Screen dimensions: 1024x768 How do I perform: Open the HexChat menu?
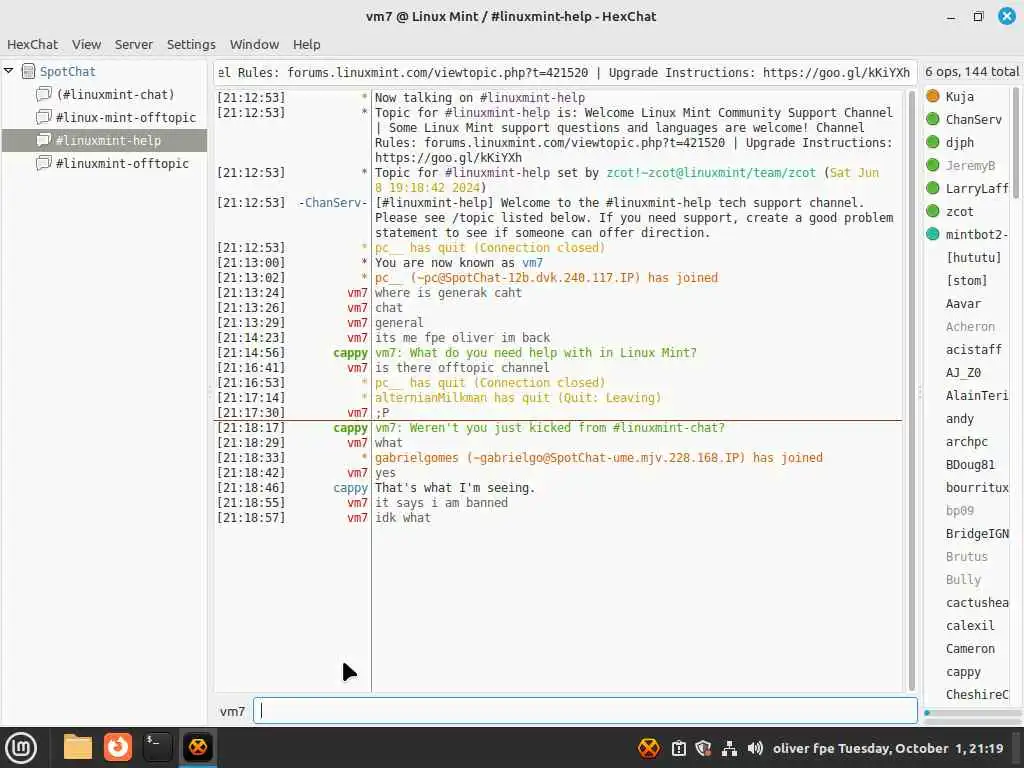32,44
